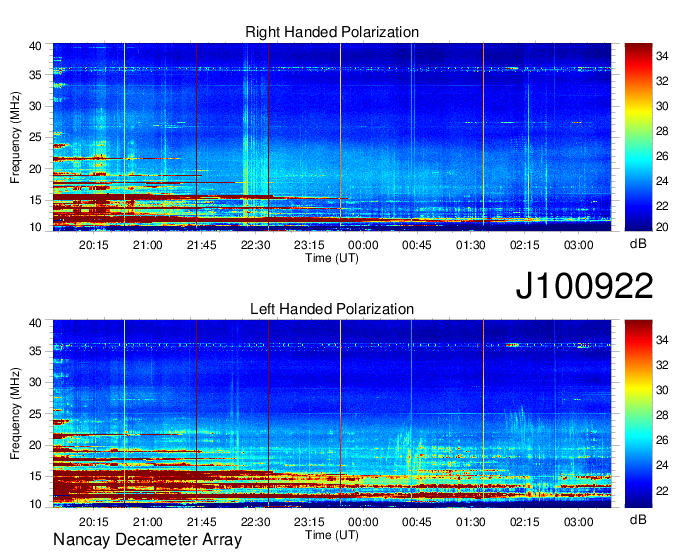680x552 pixels.
Task: Click the 03:00 time tick on left-handed plot
Action: pos(579,522)
